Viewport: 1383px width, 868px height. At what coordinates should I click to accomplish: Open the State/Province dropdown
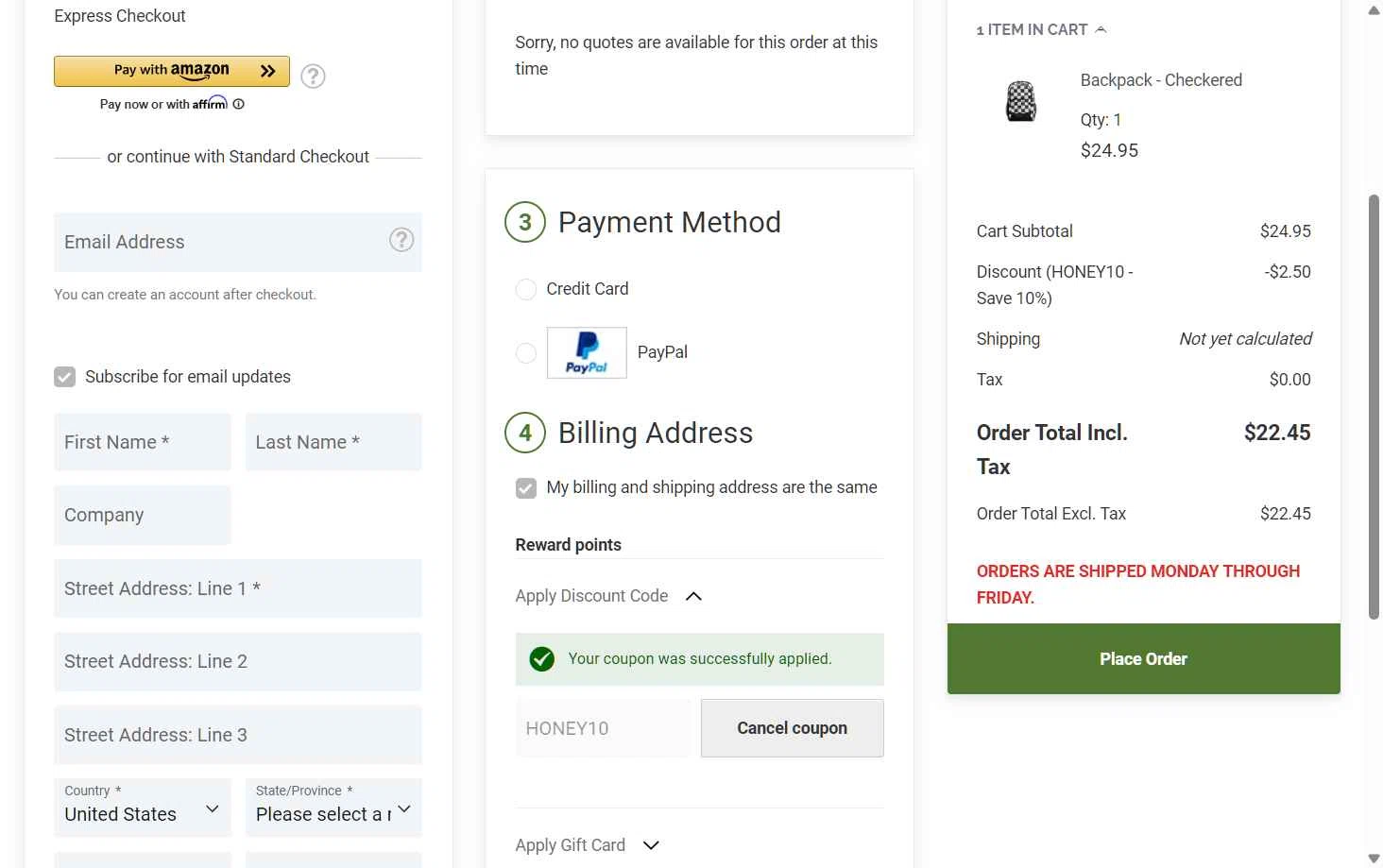333,808
